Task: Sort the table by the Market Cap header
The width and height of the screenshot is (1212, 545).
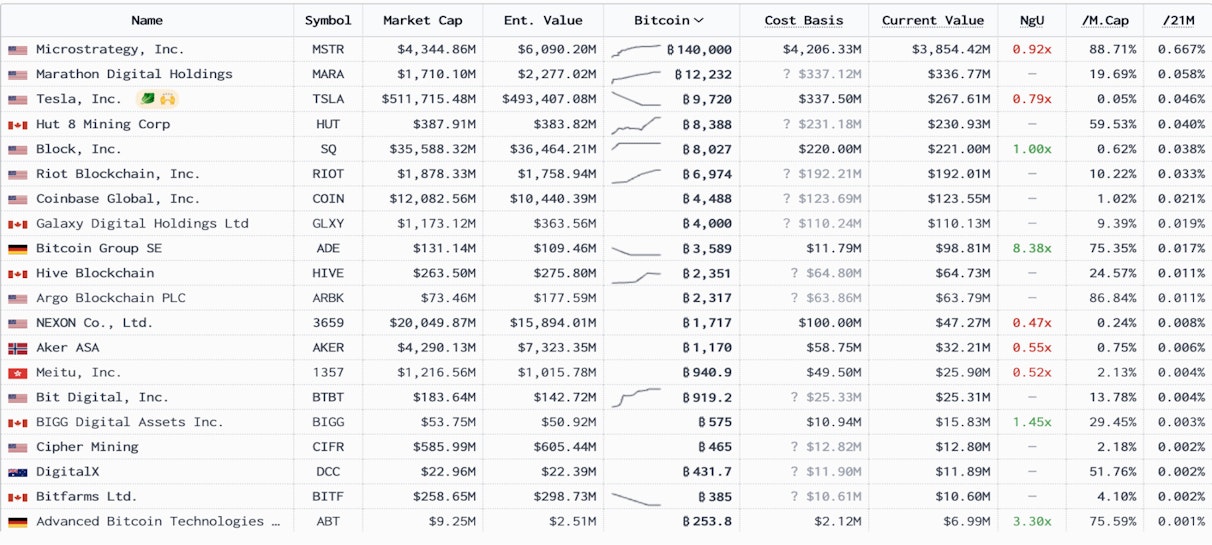Action: click(422, 20)
